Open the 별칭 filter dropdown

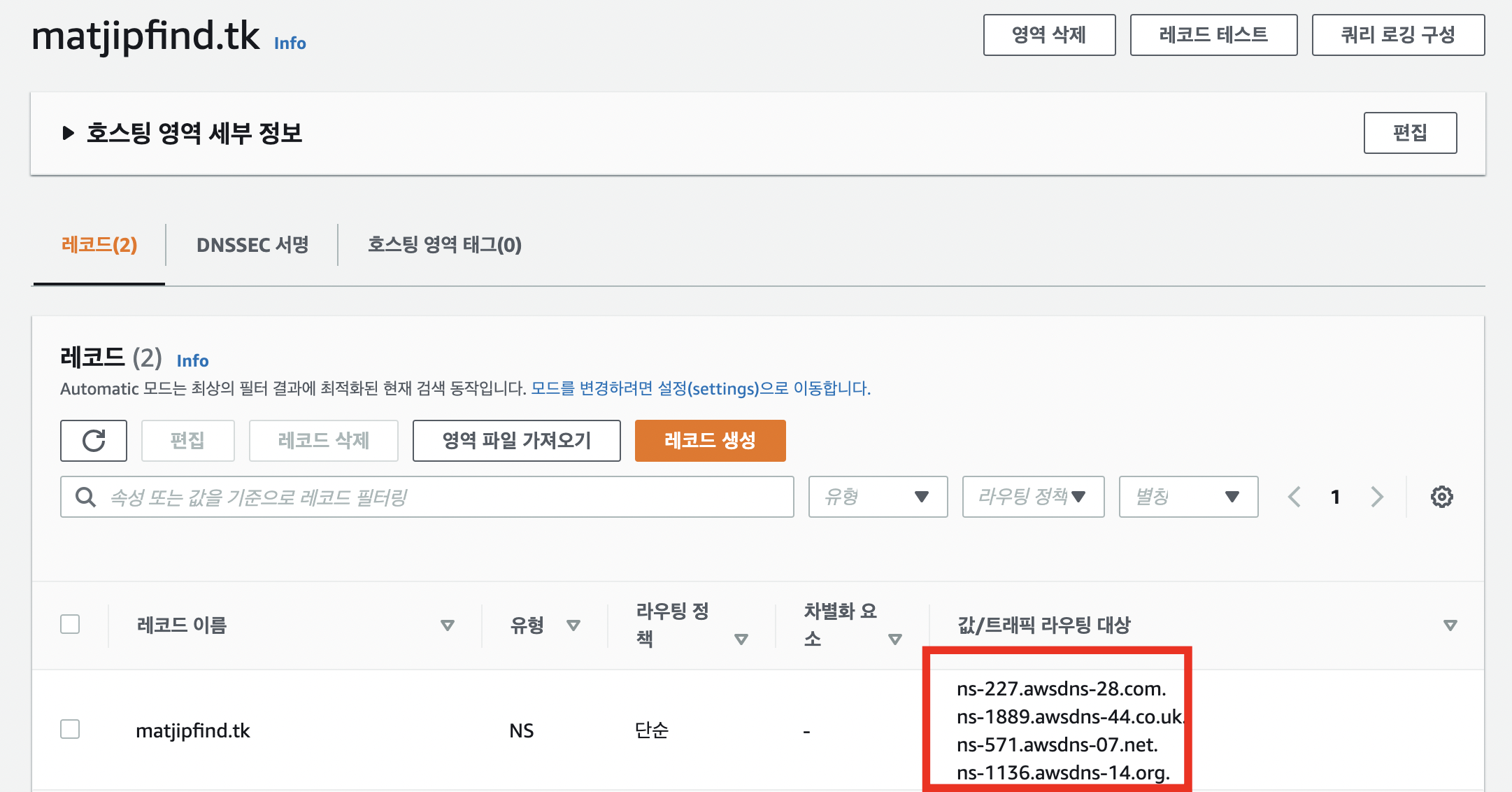pos(1188,497)
